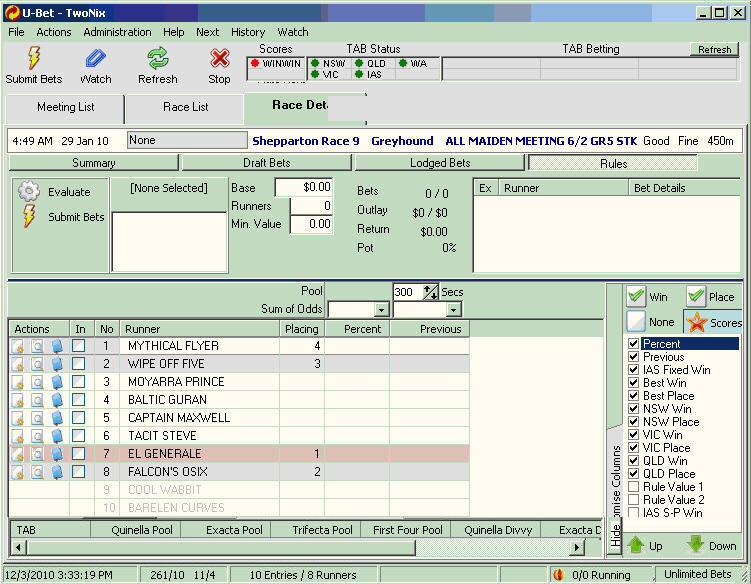Image resolution: width=751 pixels, height=584 pixels.
Task: Click the lightning icon beside Submit Bets in panel
Action: (29, 216)
